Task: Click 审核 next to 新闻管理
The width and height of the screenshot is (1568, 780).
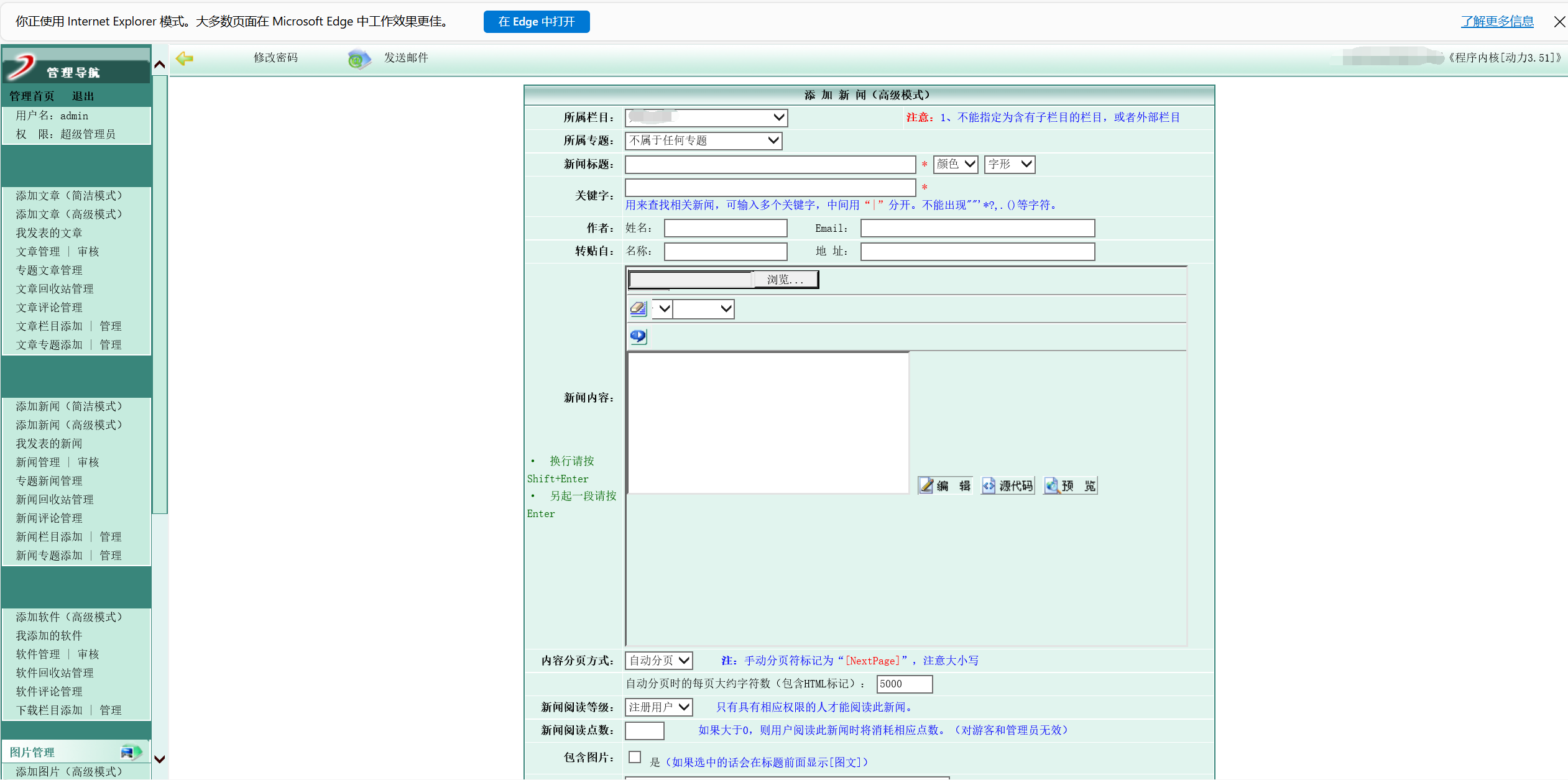Action: [88, 462]
